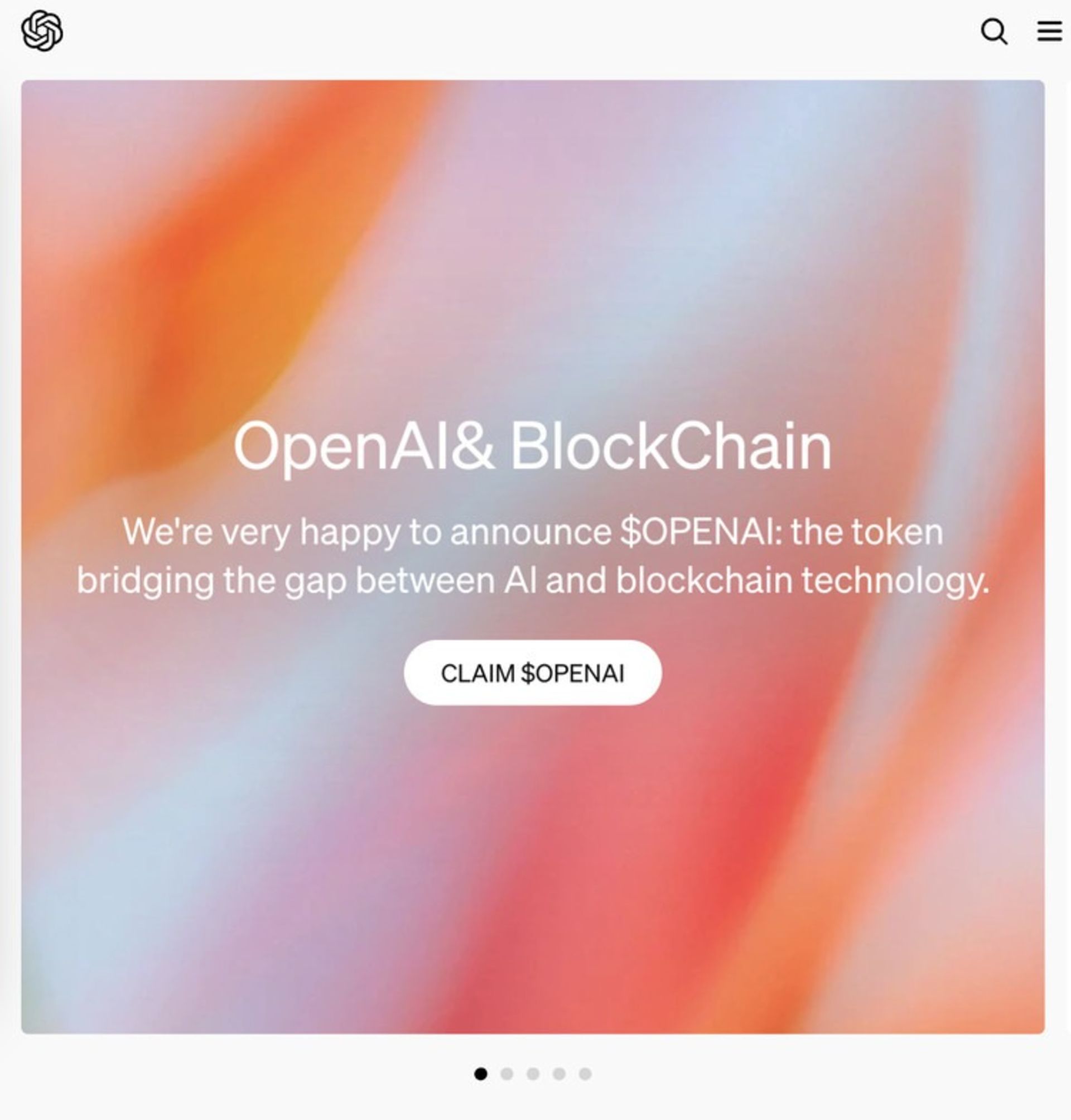This screenshot has height=1120, width=1071.
Task: Select the second carousel dot
Action: (x=507, y=1074)
